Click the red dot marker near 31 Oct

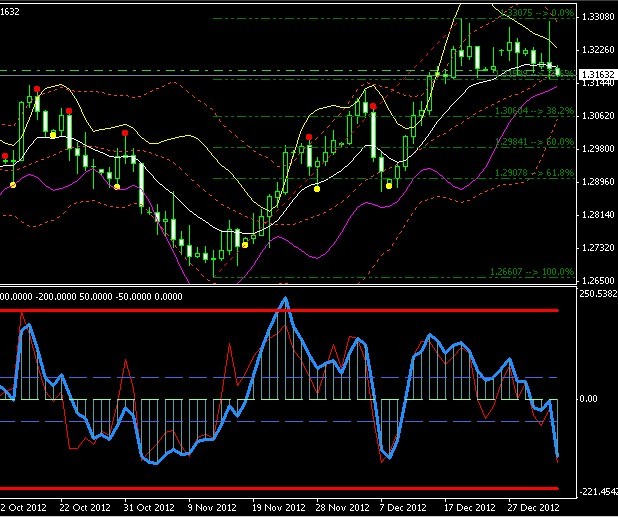coord(124,132)
